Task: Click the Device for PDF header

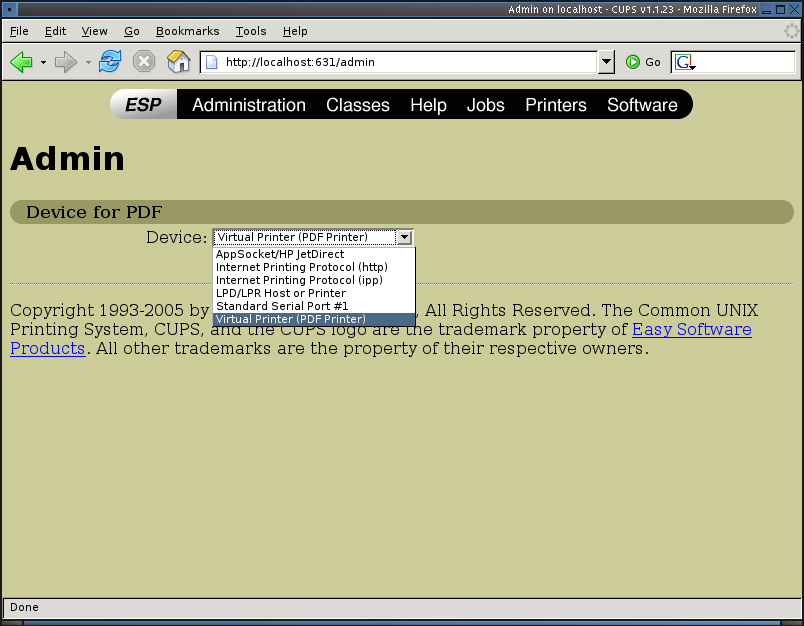Action: 94,212
